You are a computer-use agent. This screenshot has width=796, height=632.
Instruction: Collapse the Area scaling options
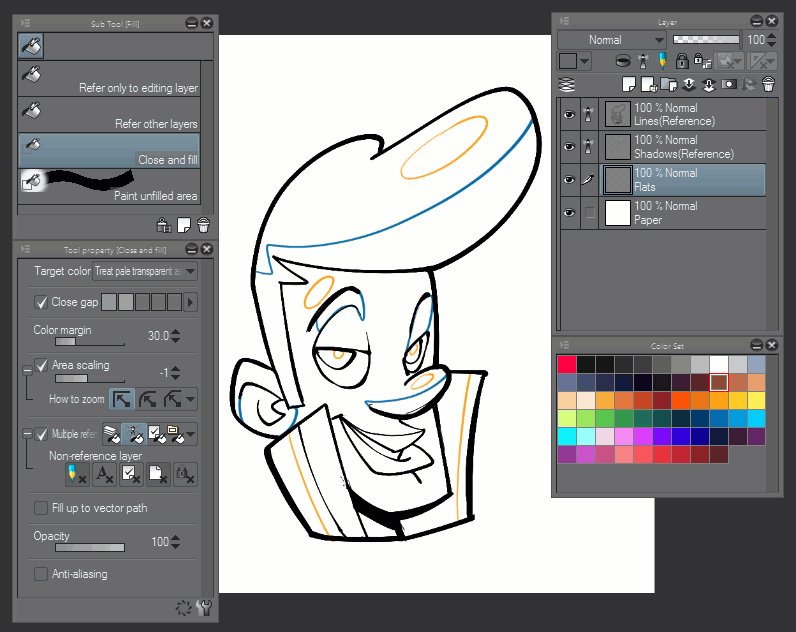27,371
